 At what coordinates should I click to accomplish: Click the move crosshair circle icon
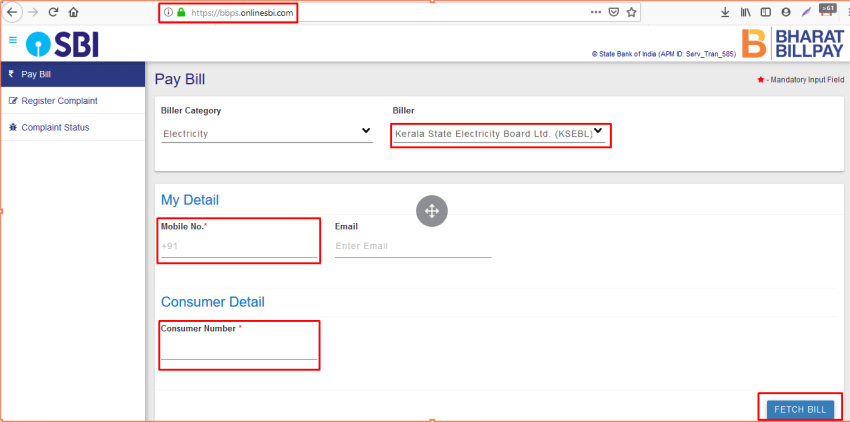432,210
